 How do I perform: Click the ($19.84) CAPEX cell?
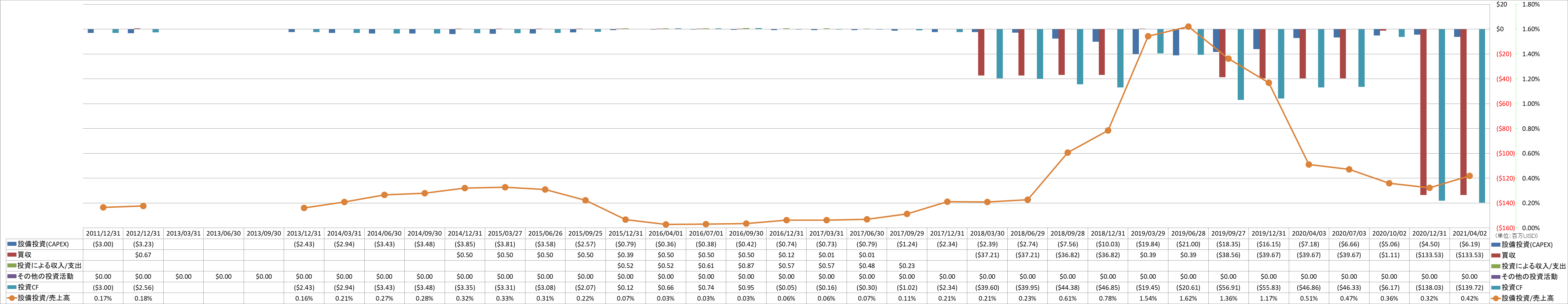pyautogui.click(x=1147, y=244)
